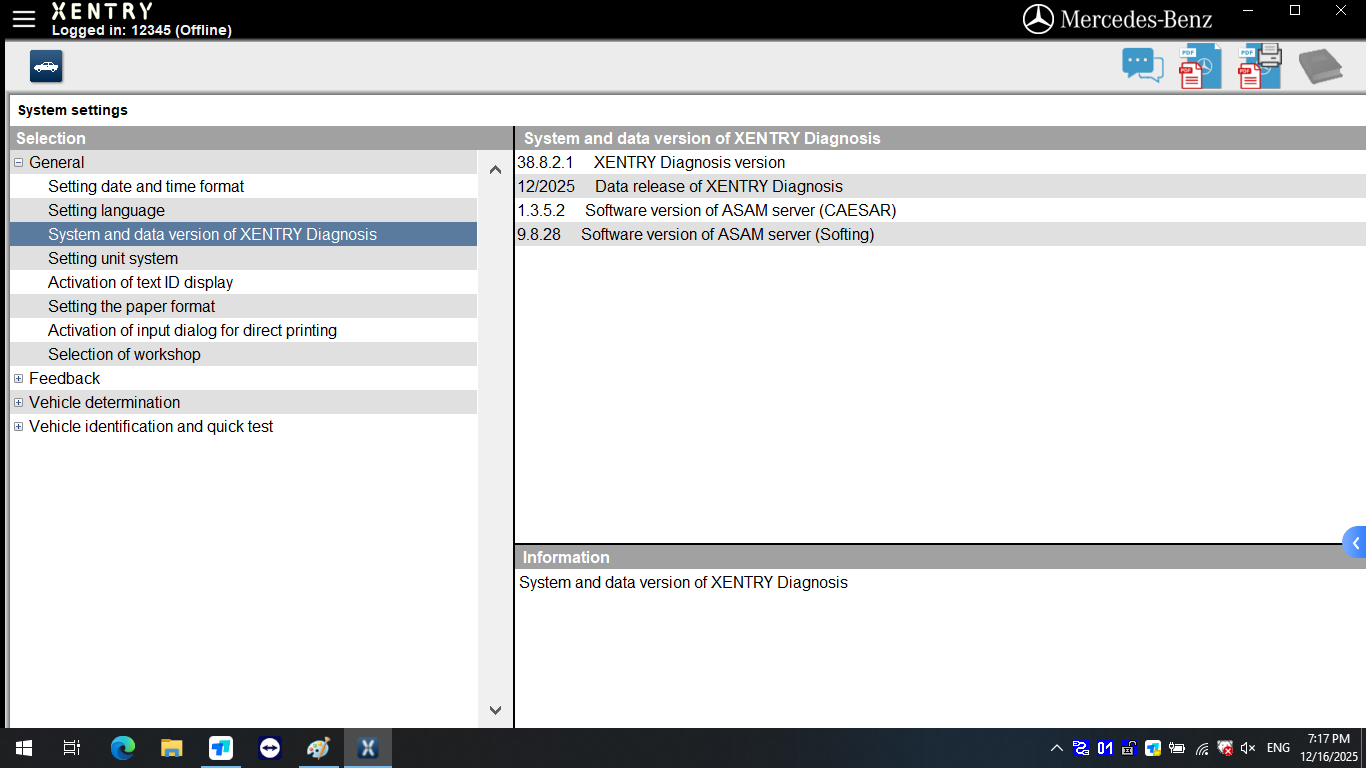Open Selection of workshop
Screen dimensions: 1366x768
[x=124, y=354]
